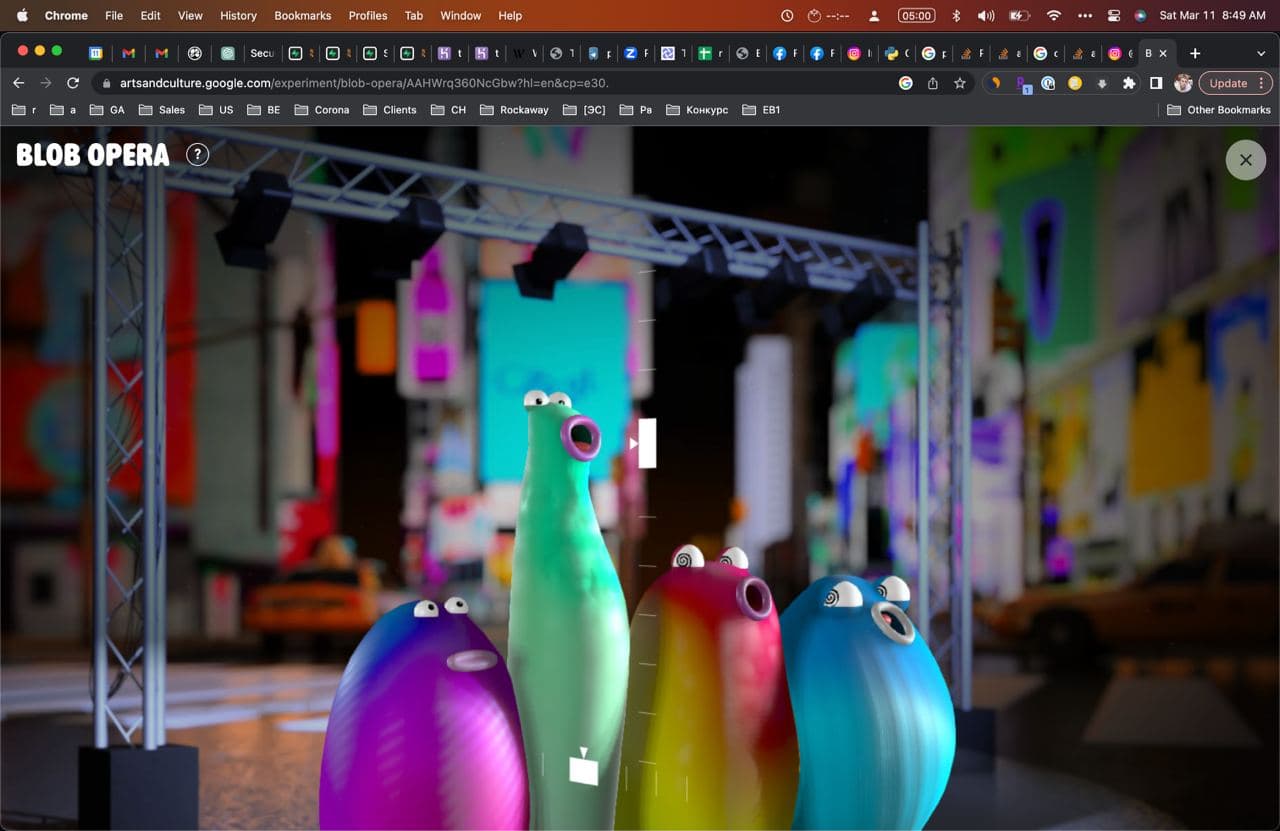The width and height of the screenshot is (1280, 831).
Task: Share this page using the share icon
Action: tap(933, 83)
